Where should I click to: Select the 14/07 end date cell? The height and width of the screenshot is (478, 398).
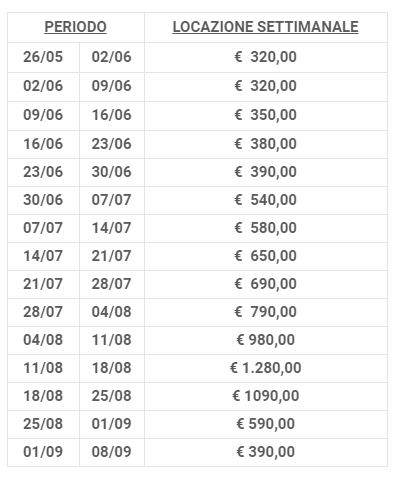point(111,228)
